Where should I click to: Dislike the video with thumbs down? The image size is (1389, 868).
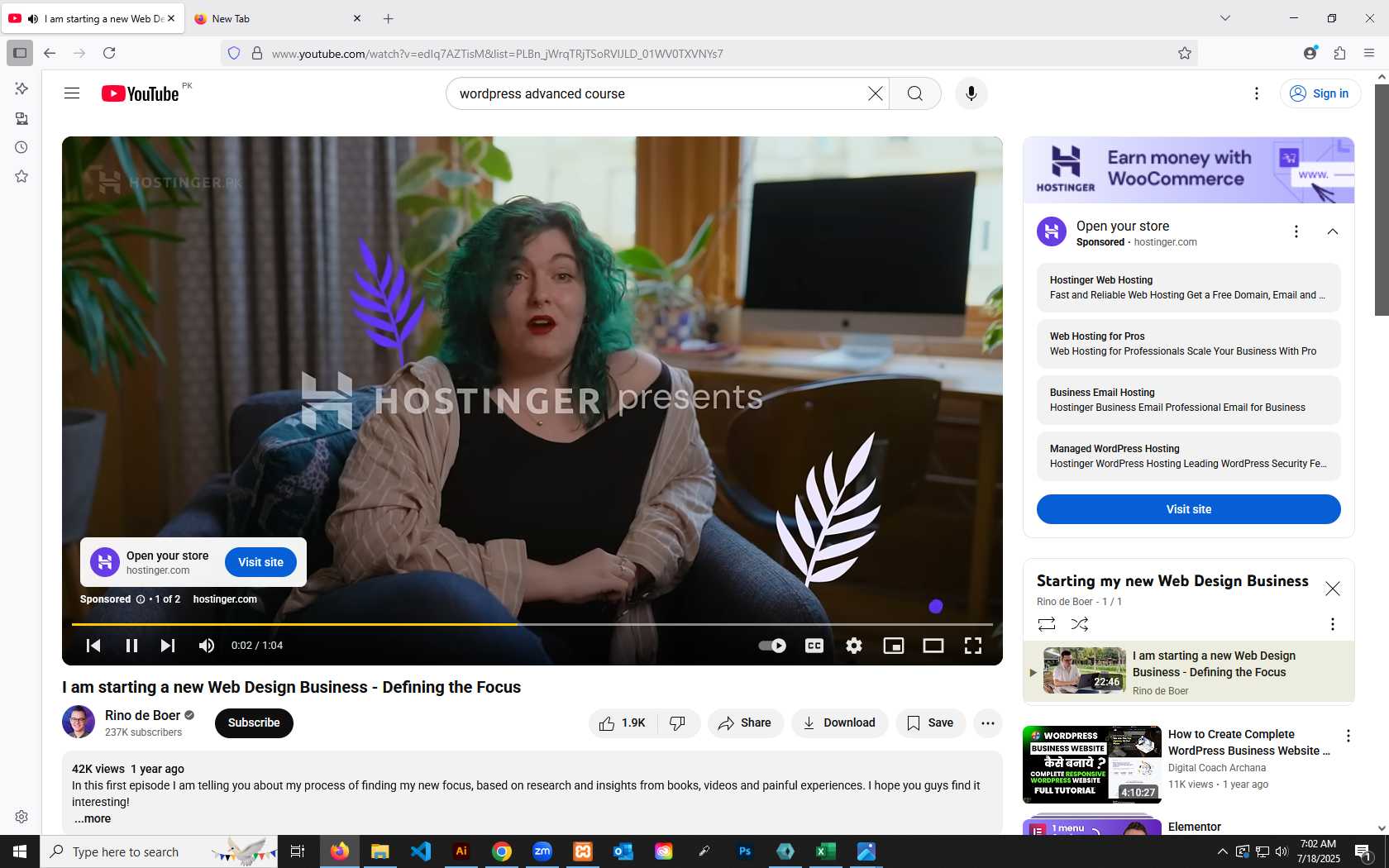point(678,723)
